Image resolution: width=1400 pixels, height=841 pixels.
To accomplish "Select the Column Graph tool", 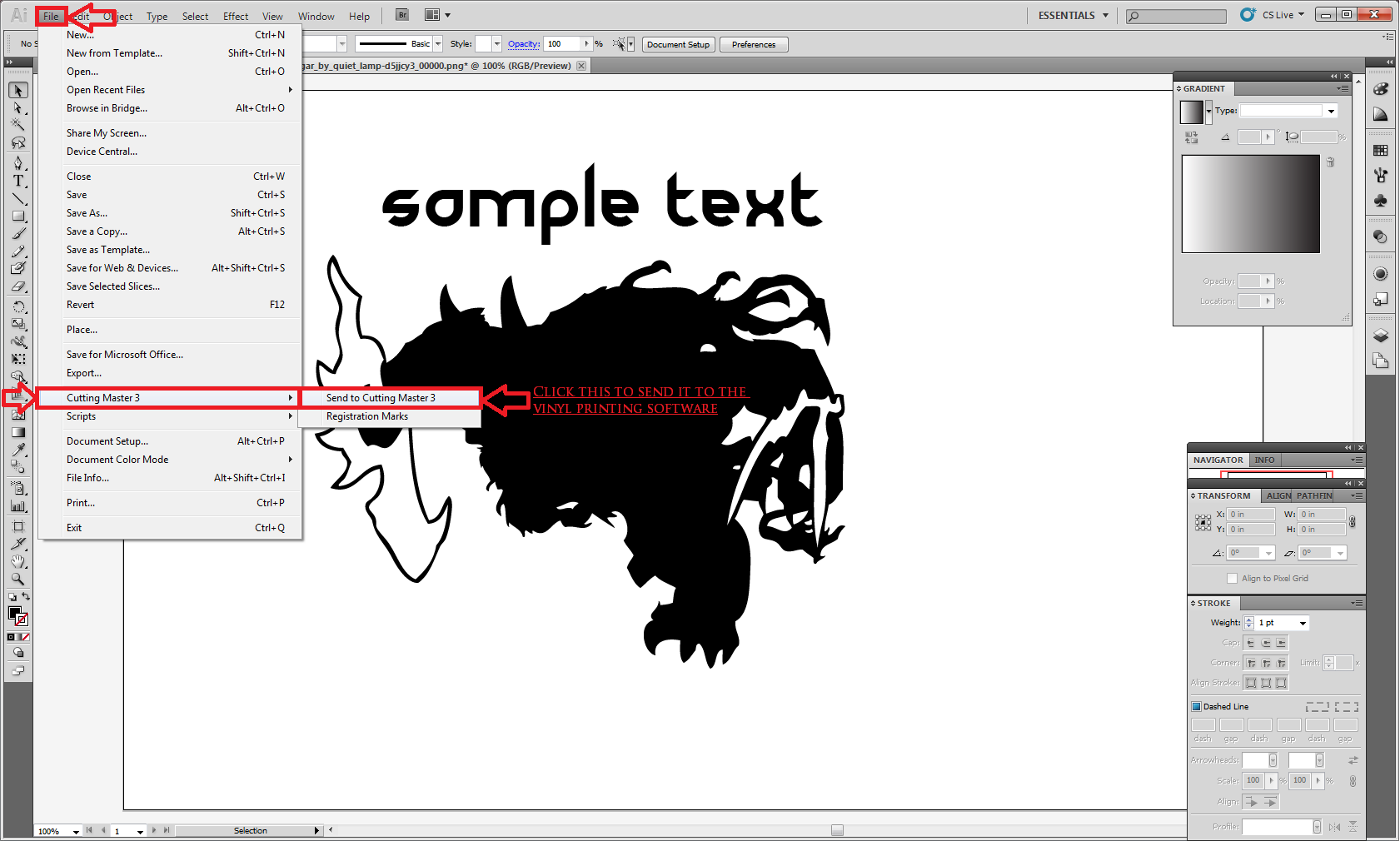I will click(18, 505).
